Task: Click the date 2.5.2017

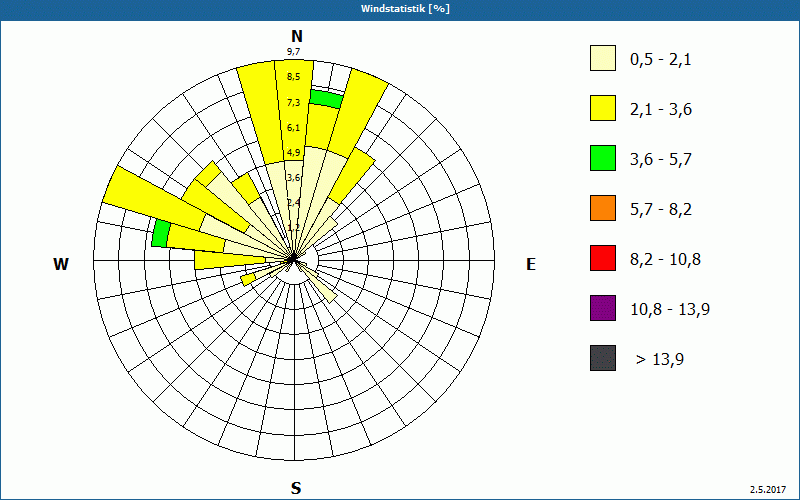Action: tap(768, 490)
